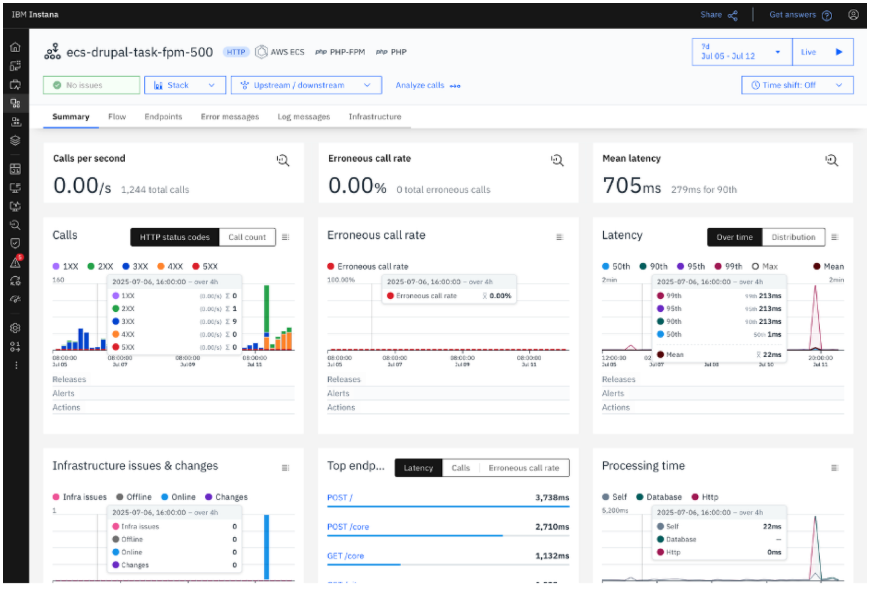Open the Latency chart options menu icon
Viewport: 870px width, 601px height.
[x=835, y=237]
